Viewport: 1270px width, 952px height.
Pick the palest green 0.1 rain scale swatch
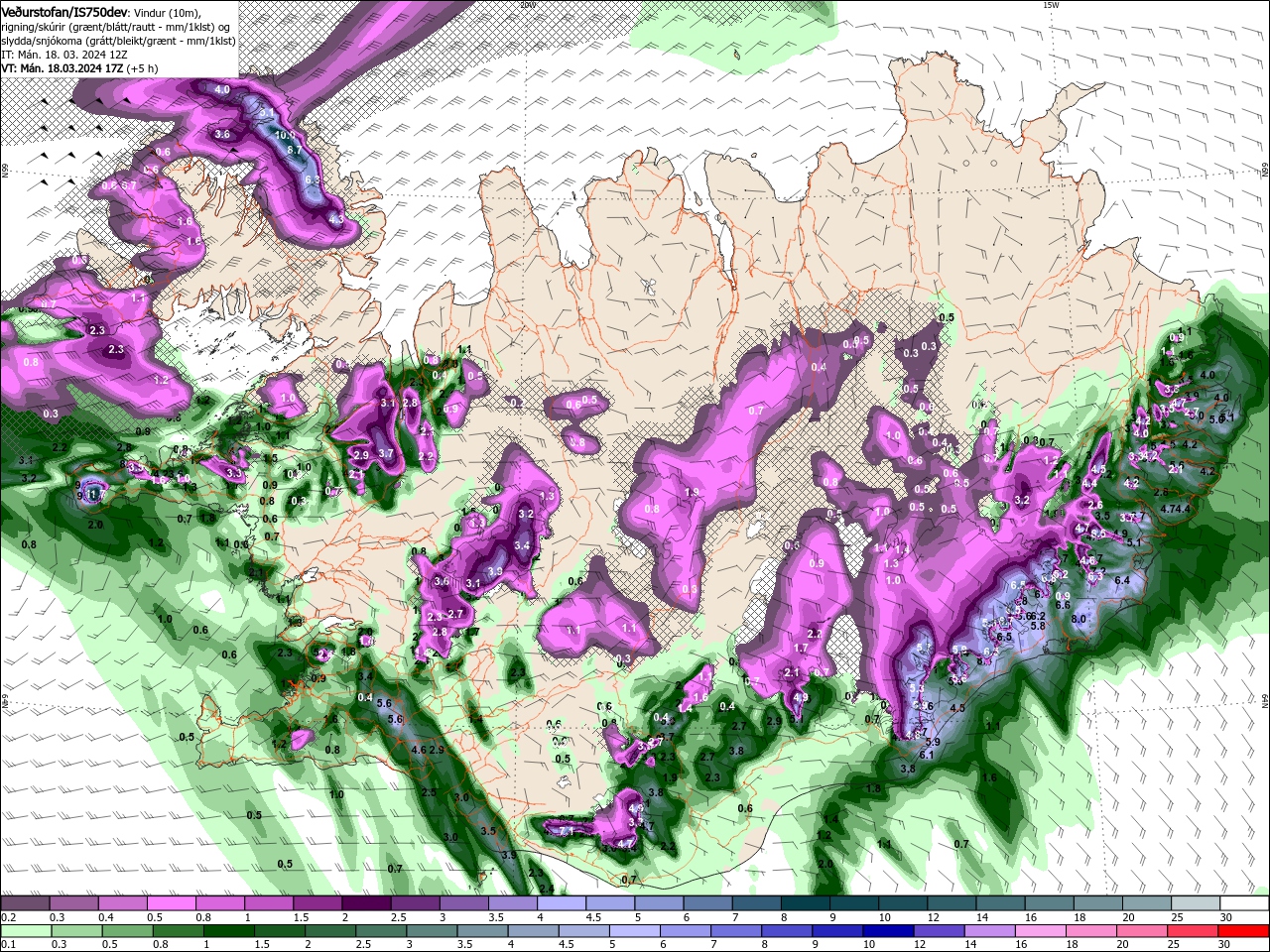(x=24, y=931)
